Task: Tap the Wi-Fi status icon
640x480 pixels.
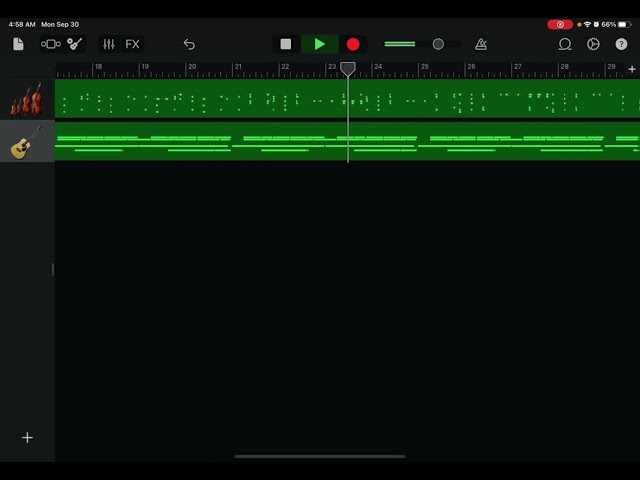Action: [587, 24]
